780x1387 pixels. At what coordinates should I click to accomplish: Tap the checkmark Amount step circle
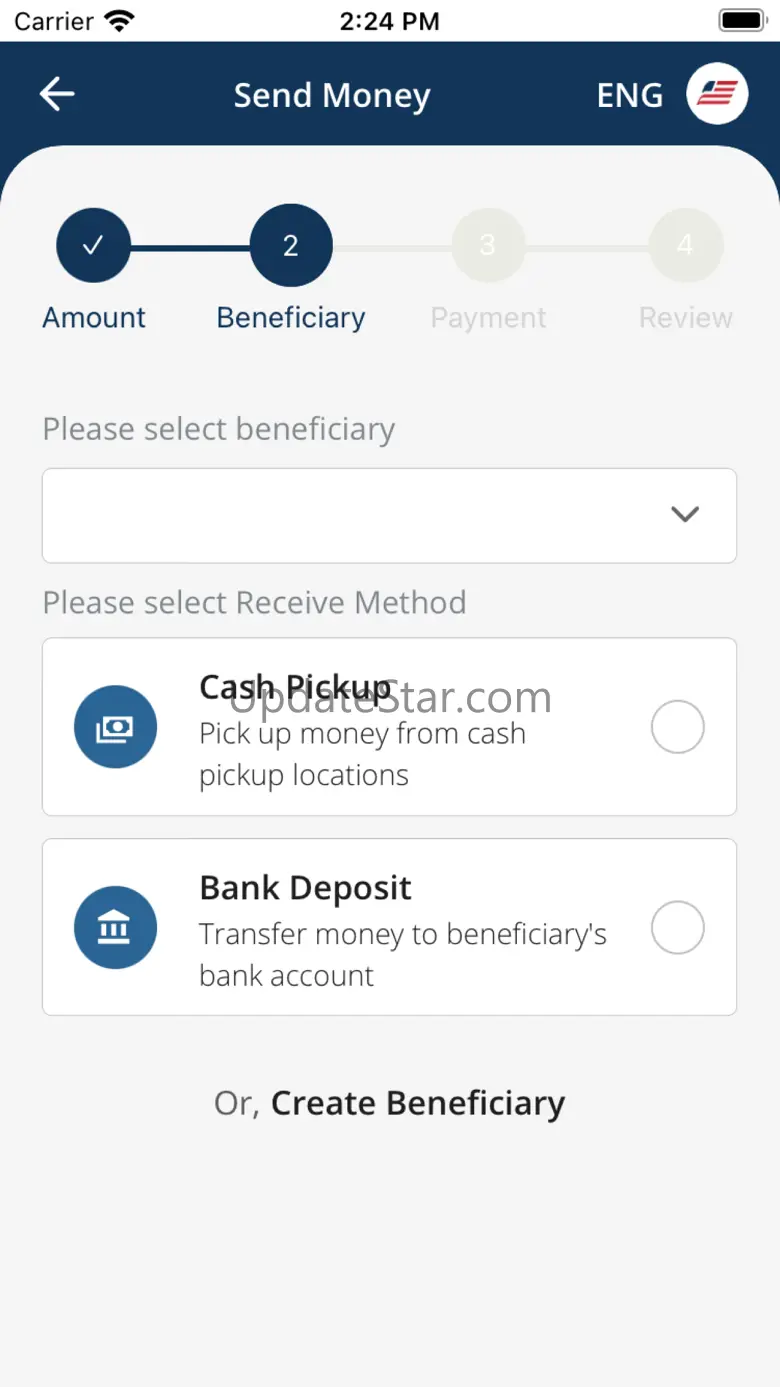pyautogui.click(x=93, y=245)
